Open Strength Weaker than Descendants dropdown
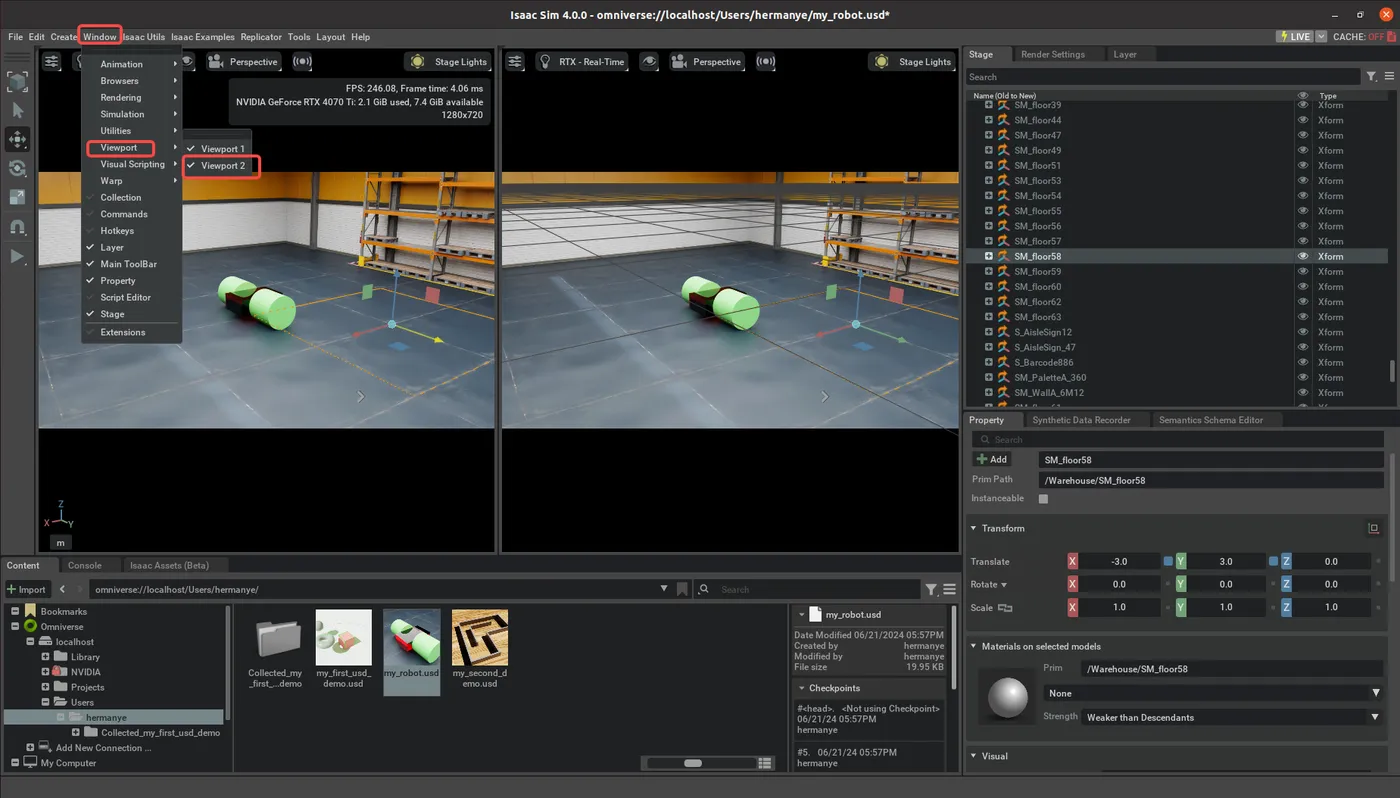The width and height of the screenshot is (1400, 798). click(1233, 717)
